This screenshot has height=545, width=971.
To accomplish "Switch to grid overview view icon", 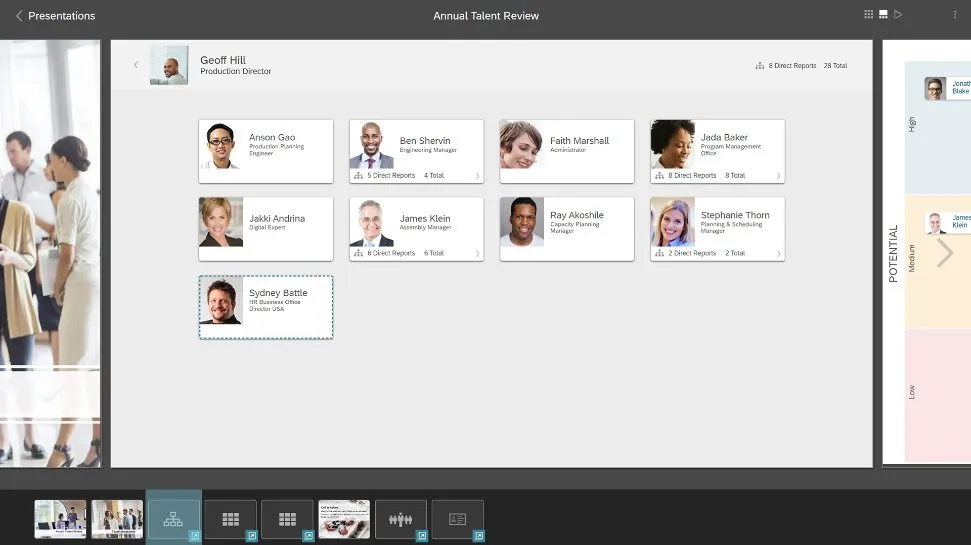I will 868,14.
